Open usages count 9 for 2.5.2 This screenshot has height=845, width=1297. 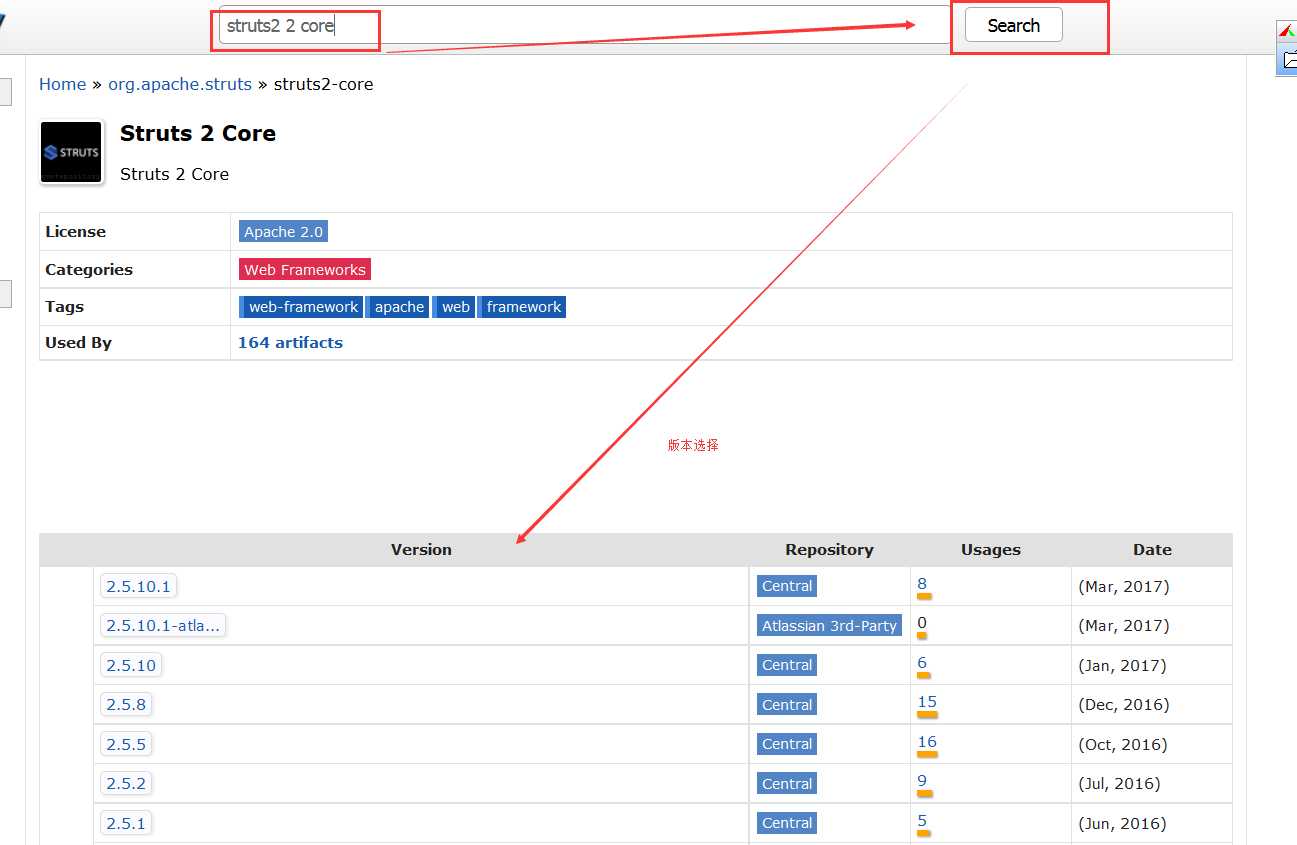click(x=922, y=781)
